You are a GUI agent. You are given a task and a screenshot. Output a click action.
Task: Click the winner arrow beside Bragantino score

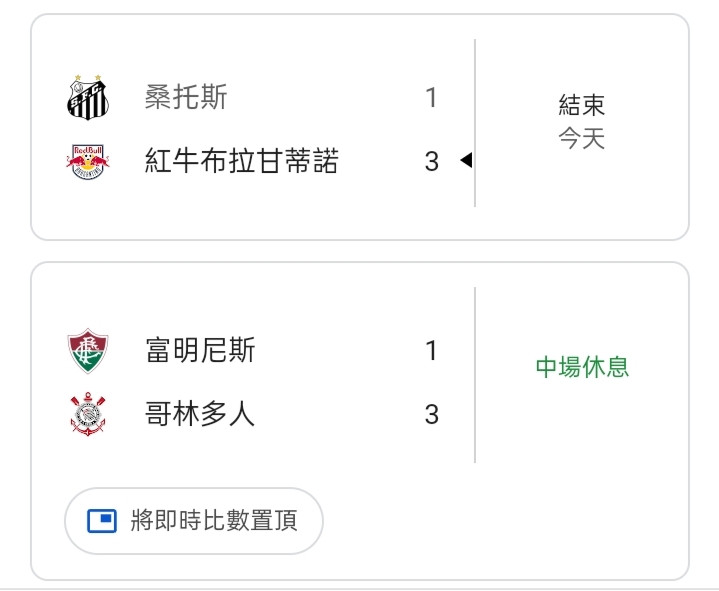466,160
